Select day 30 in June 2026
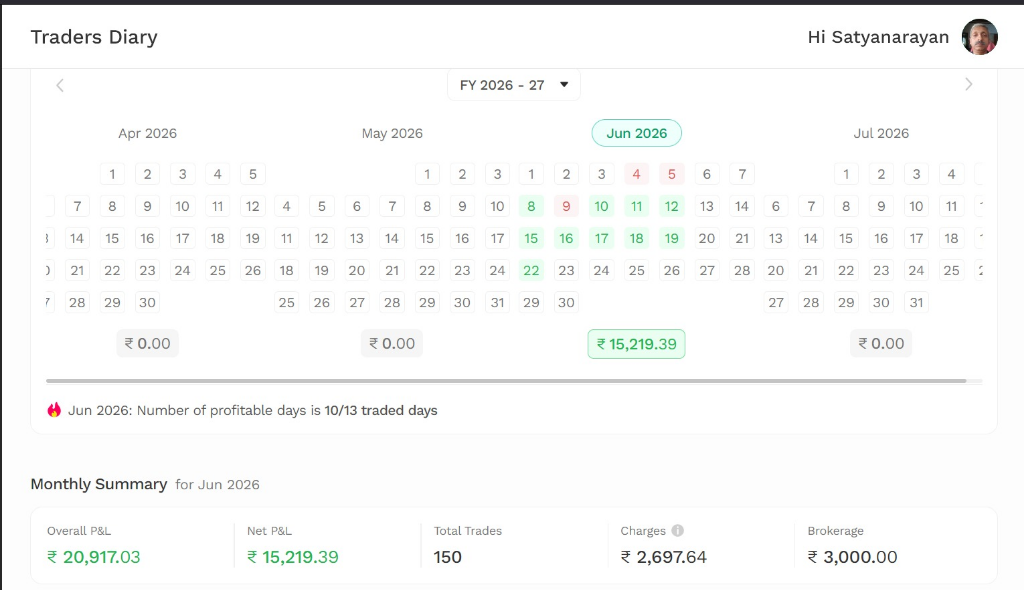Viewport: 1024px width, 590px height. pos(566,303)
